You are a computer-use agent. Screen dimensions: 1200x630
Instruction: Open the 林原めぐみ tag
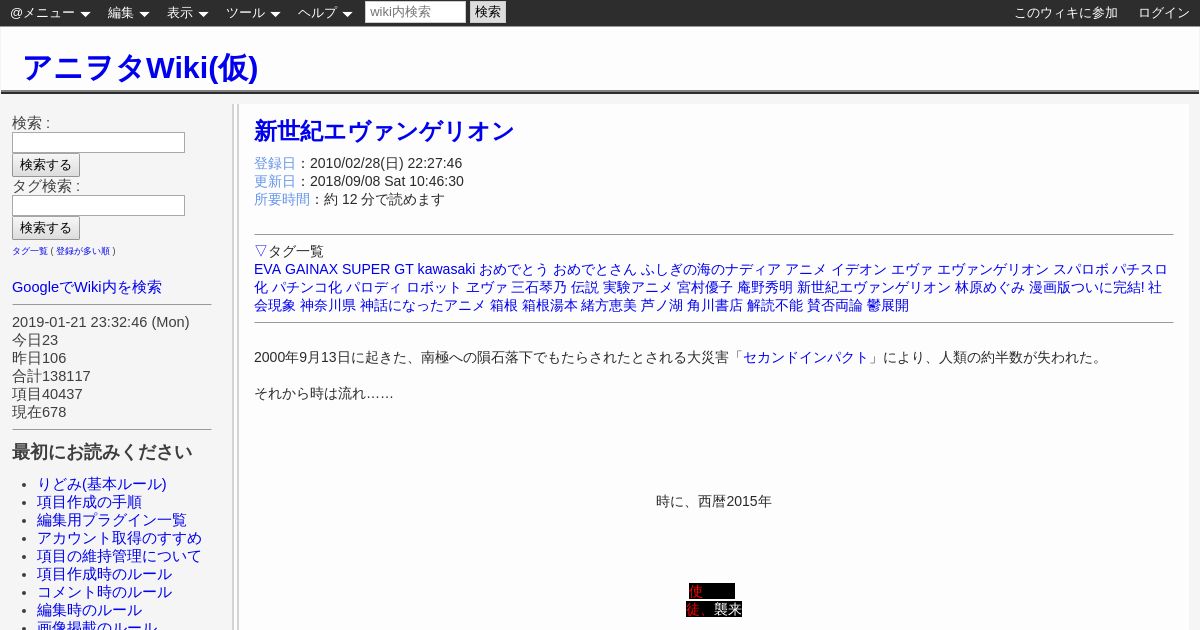[990, 288]
